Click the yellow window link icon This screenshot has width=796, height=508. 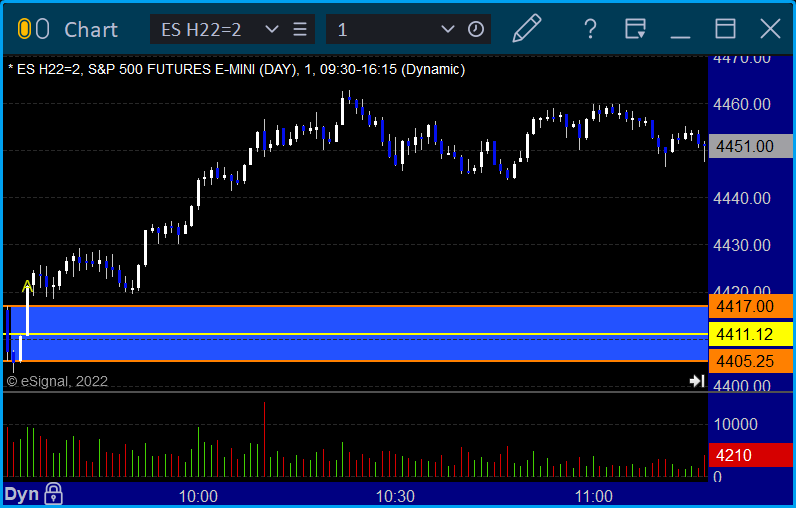point(24,29)
